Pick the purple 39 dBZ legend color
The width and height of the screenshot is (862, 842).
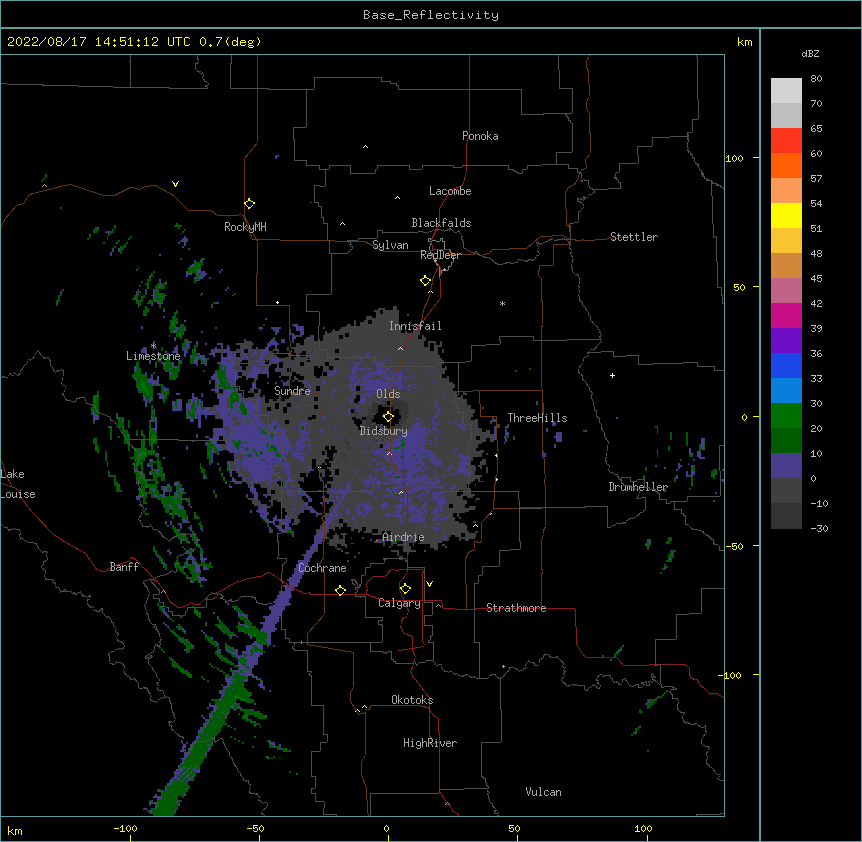[786, 340]
